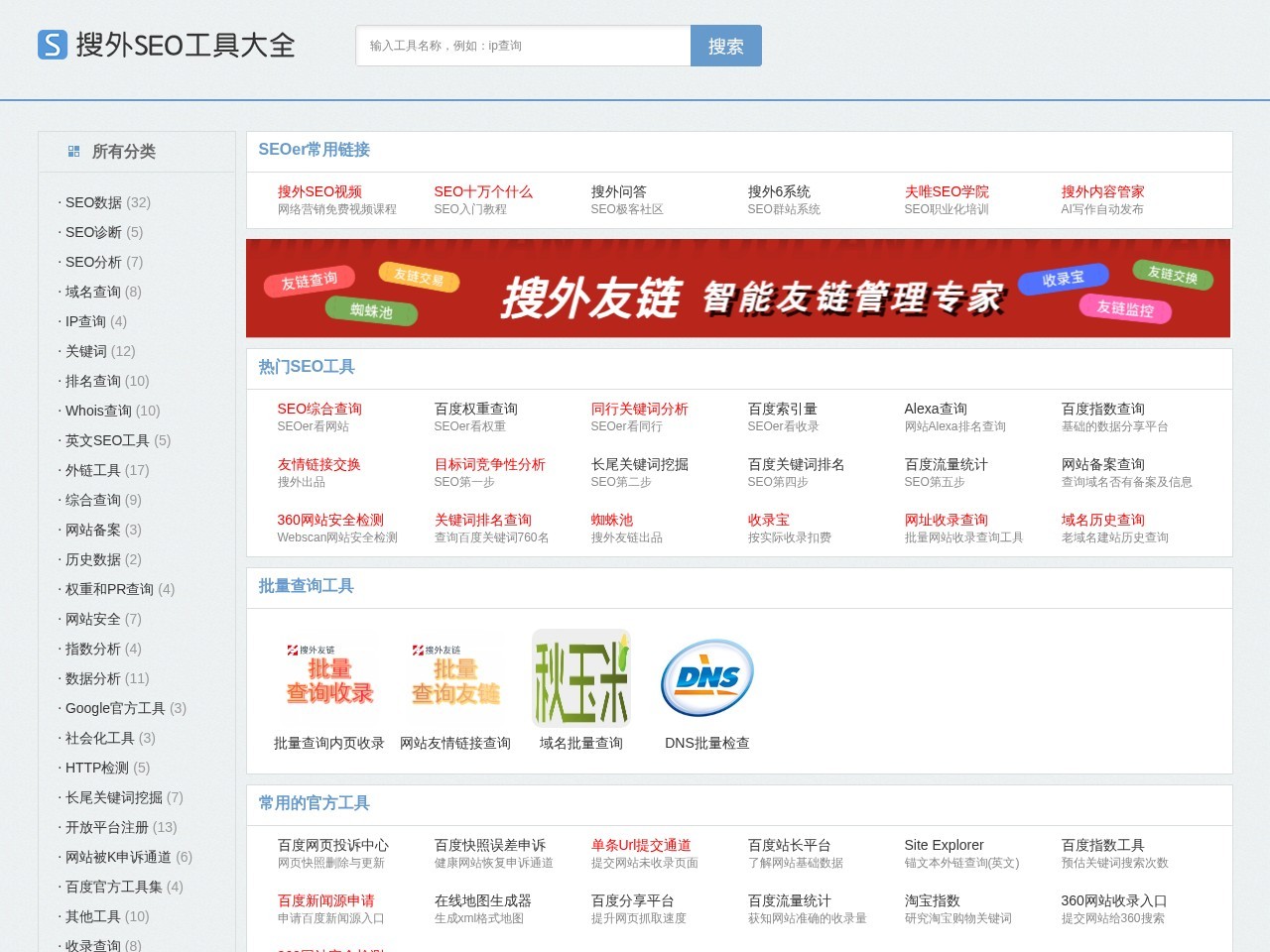Open the 域名历史查询 tool link
Image resolution: width=1270 pixels, height=952 pixels.
[1102, 520]
